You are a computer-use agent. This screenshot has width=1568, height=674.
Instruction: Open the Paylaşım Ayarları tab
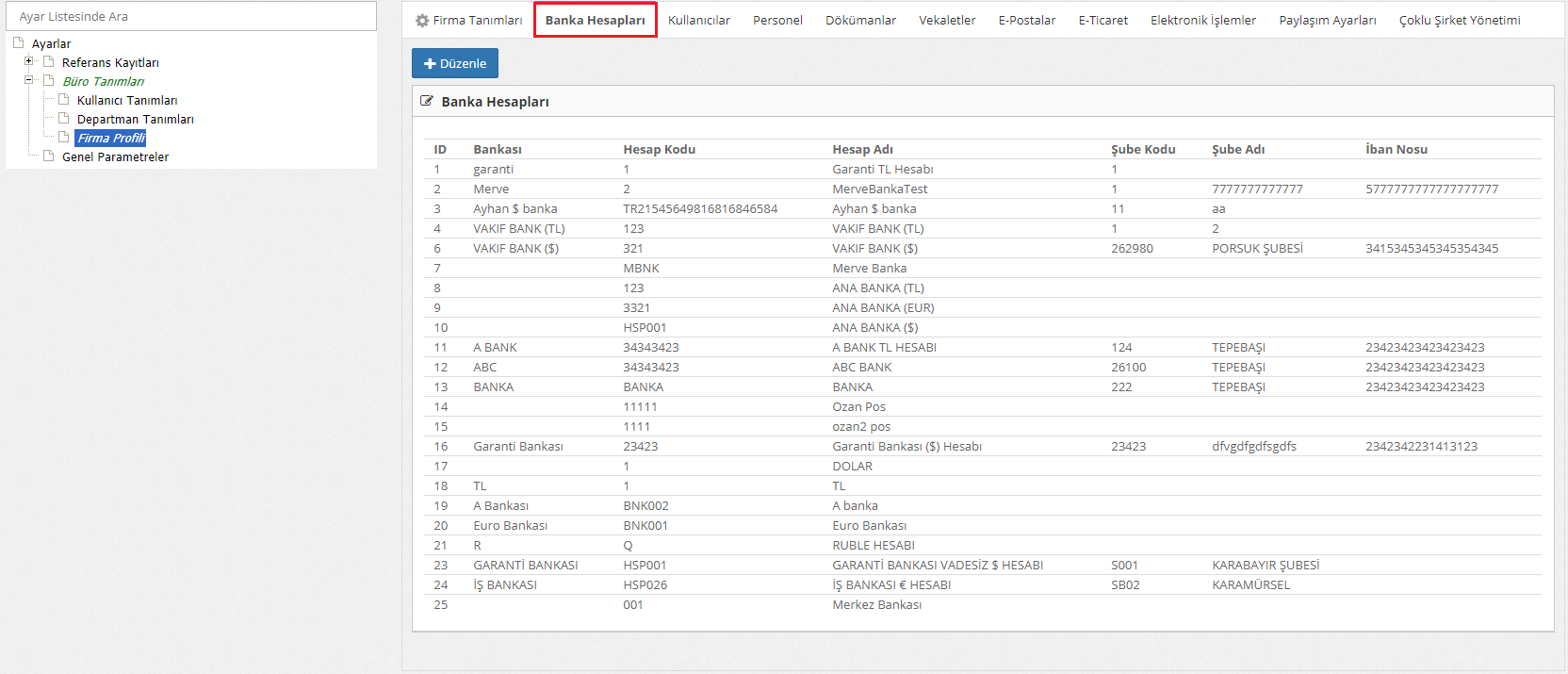pos(1327,21)
